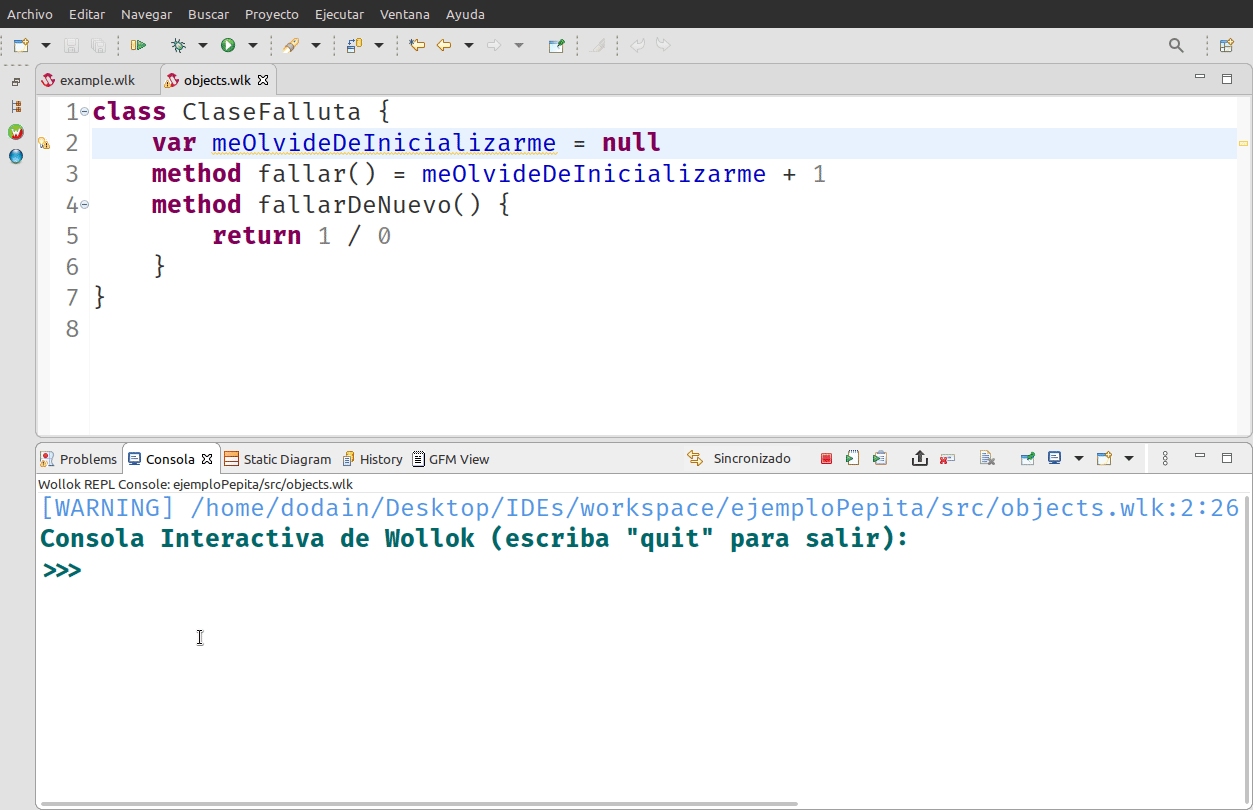Launch Debug with the bug icon

179,45
